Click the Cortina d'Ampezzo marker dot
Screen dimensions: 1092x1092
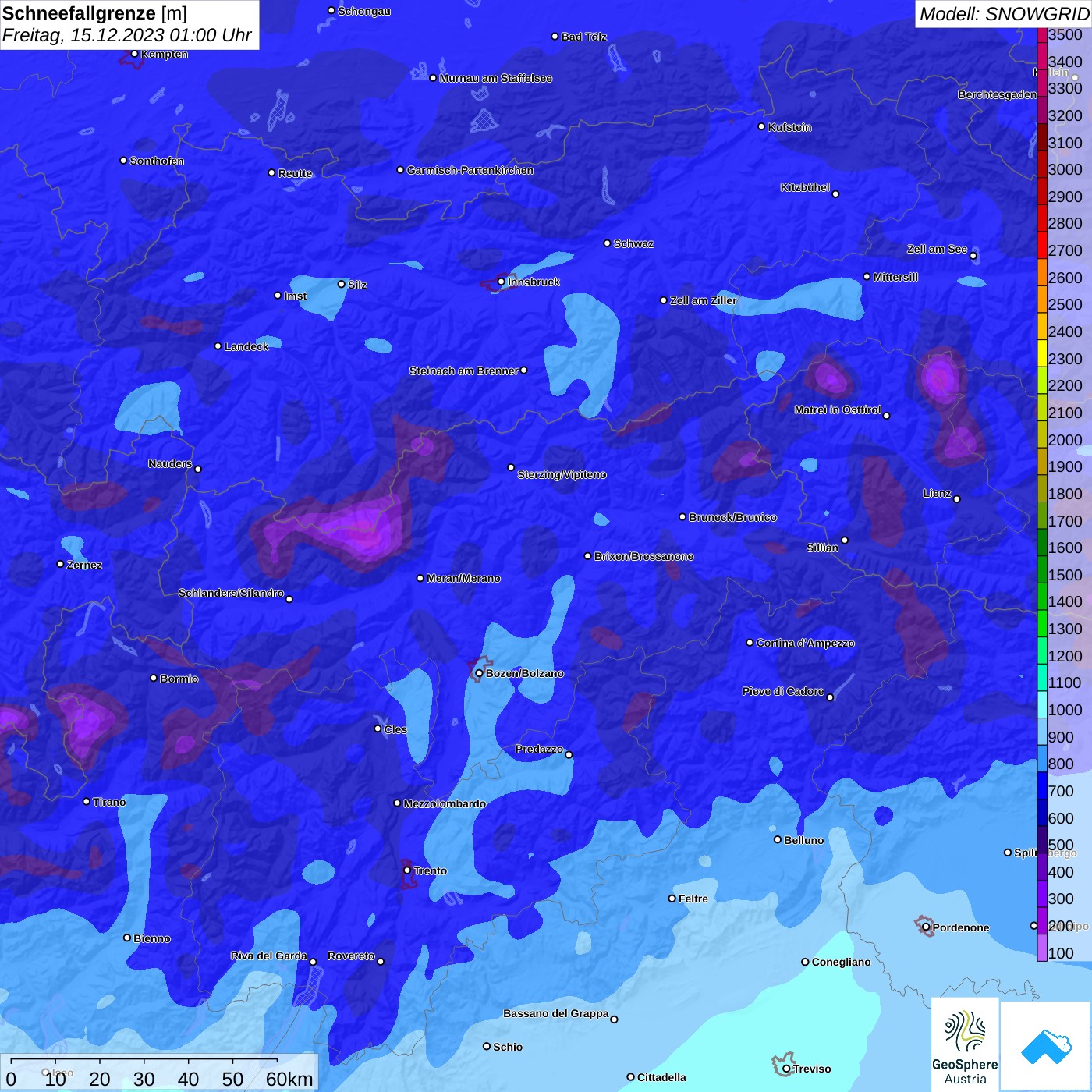[750, 643]
